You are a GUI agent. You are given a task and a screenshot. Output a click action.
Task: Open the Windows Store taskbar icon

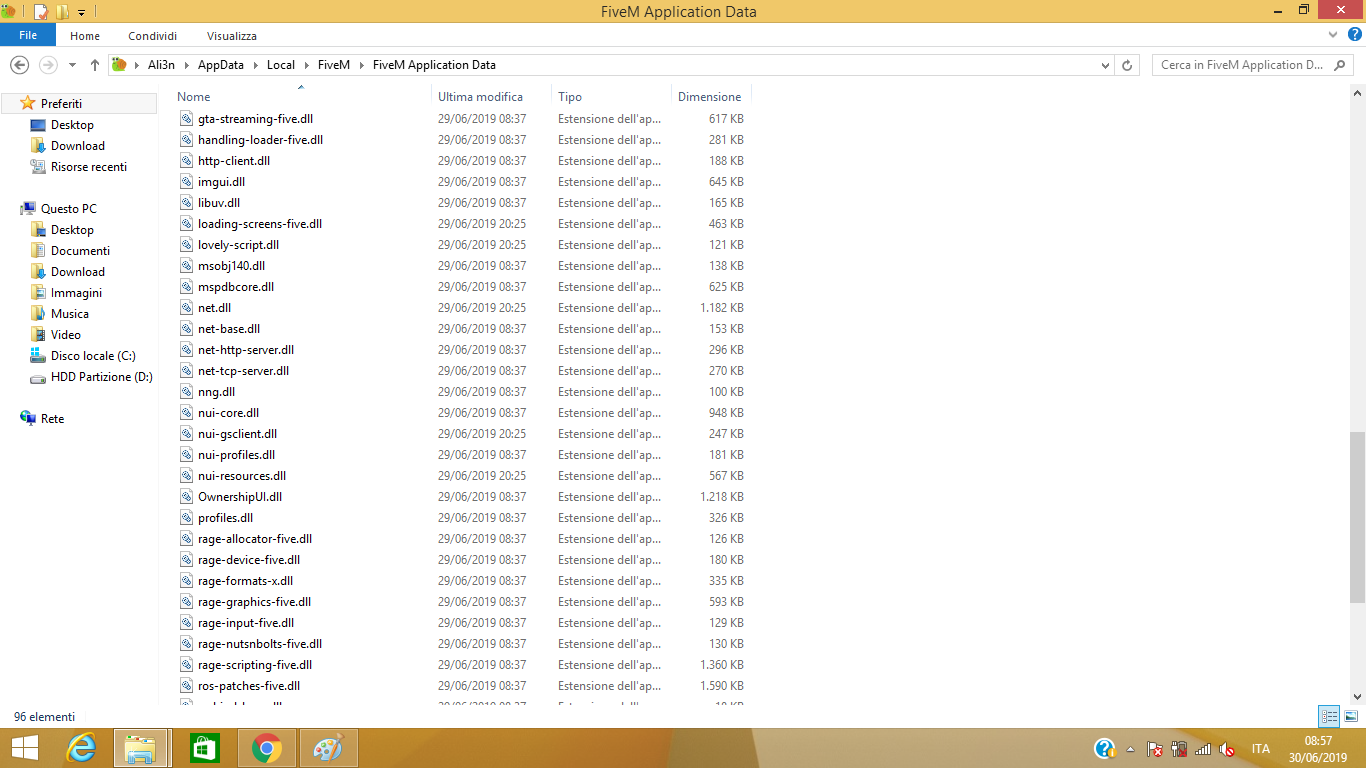[203, 748]
